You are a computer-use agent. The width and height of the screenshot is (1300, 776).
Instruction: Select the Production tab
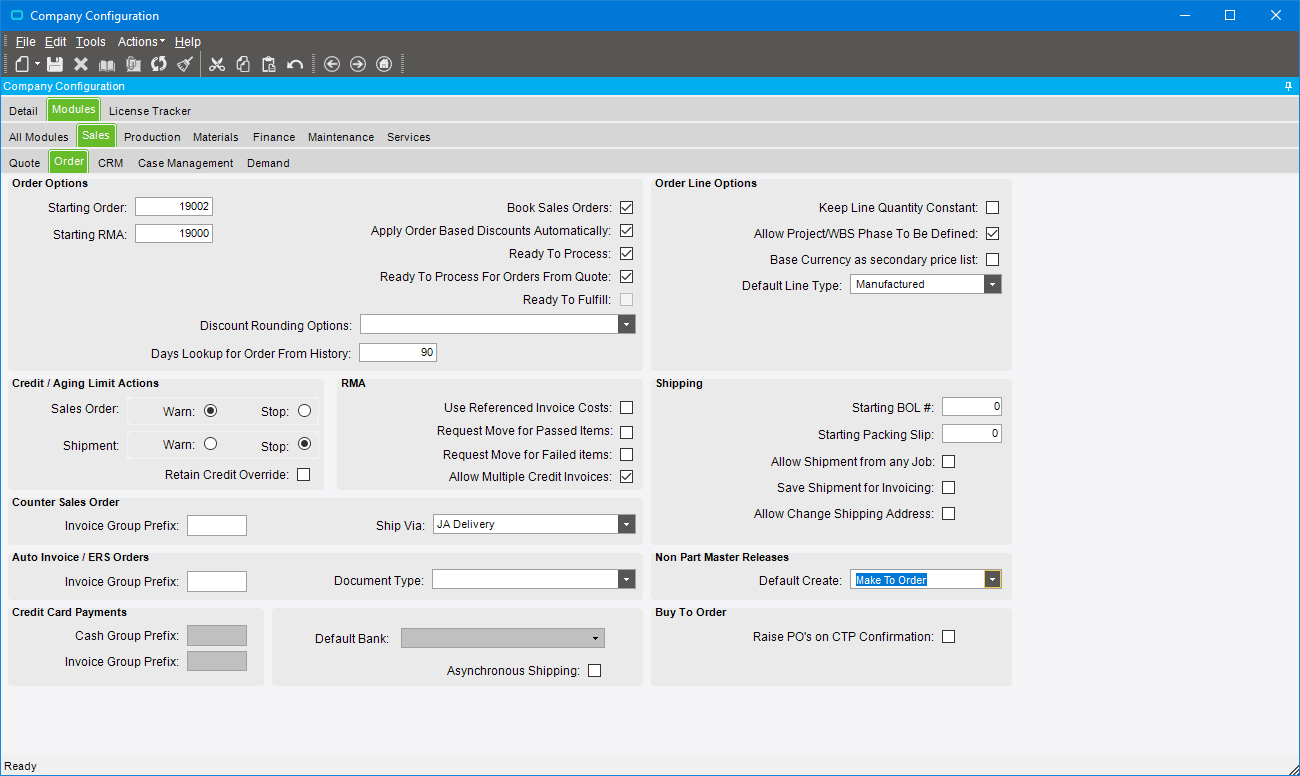click(x=152, y=137)
